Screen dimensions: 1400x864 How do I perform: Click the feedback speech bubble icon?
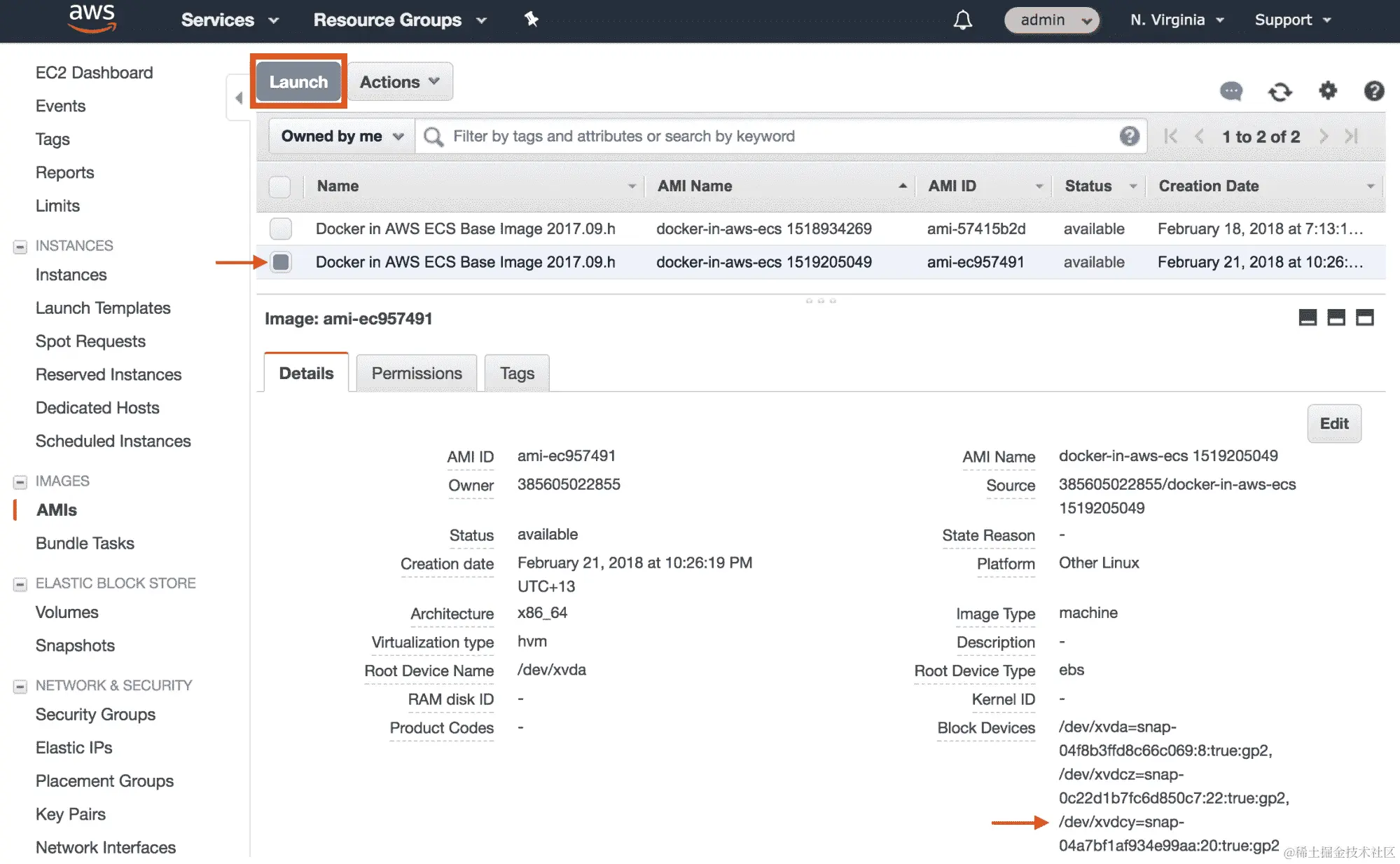coord(1231,91)
